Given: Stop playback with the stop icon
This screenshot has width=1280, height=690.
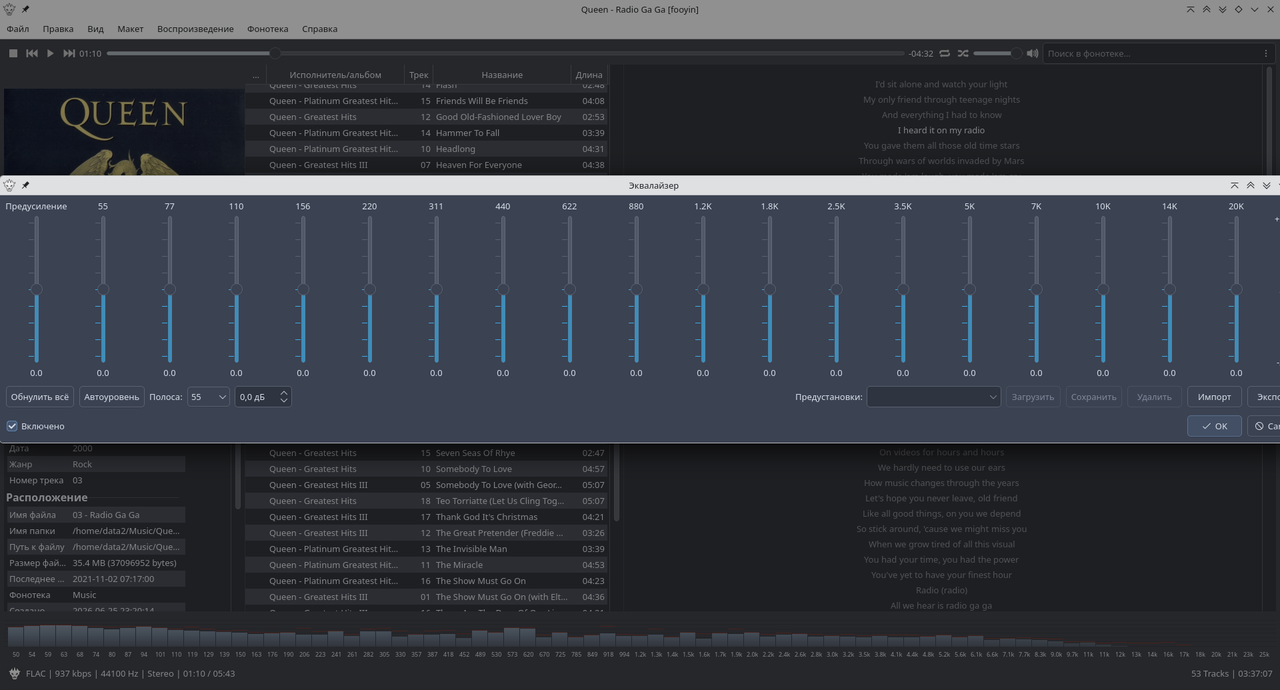Looking at the screenshot, I should (x=13, y=53).
